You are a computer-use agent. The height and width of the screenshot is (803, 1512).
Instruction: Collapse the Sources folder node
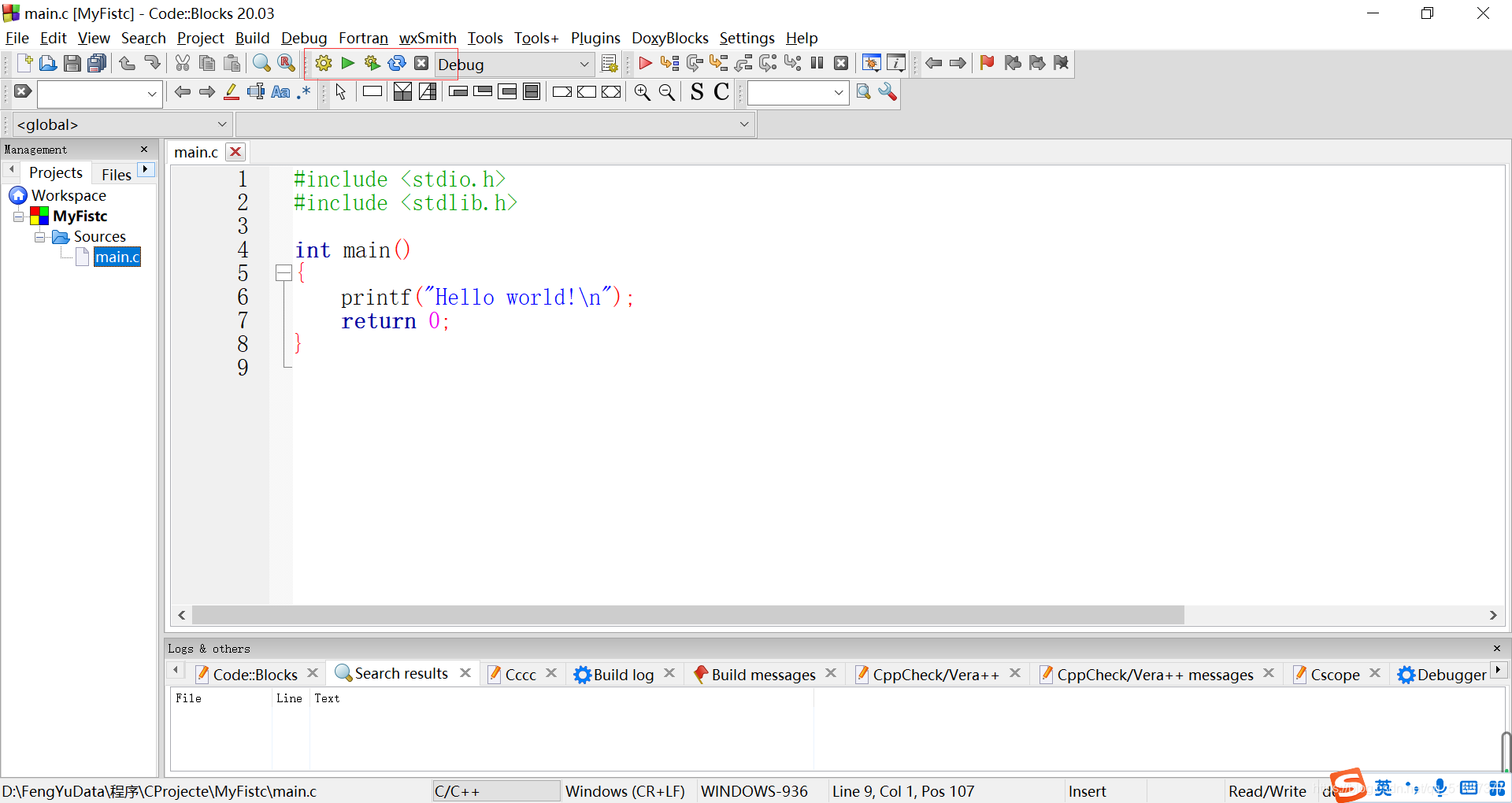coord(39,237)
